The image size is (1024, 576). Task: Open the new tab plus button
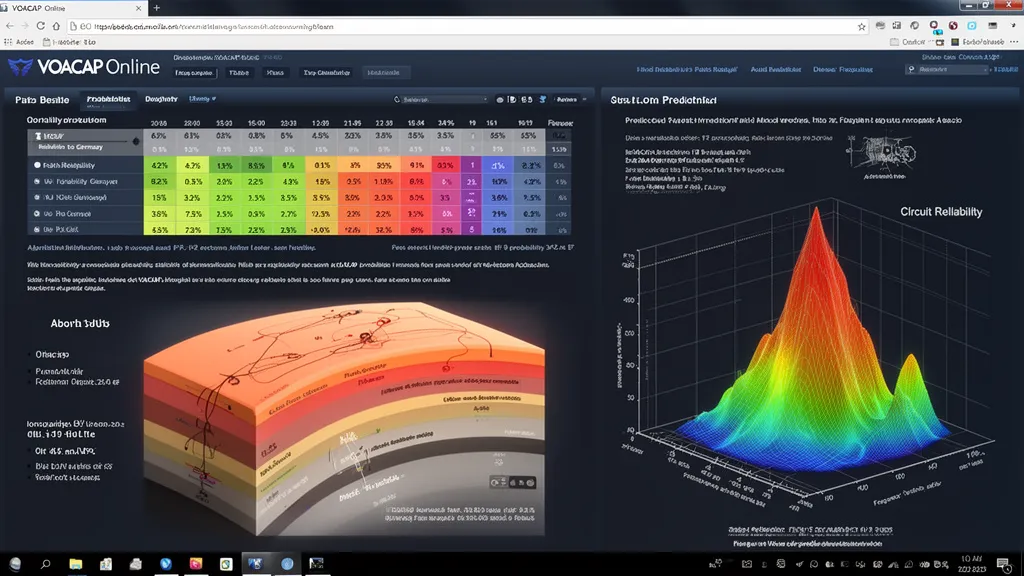pyautogui.click(x=156, y=8)
